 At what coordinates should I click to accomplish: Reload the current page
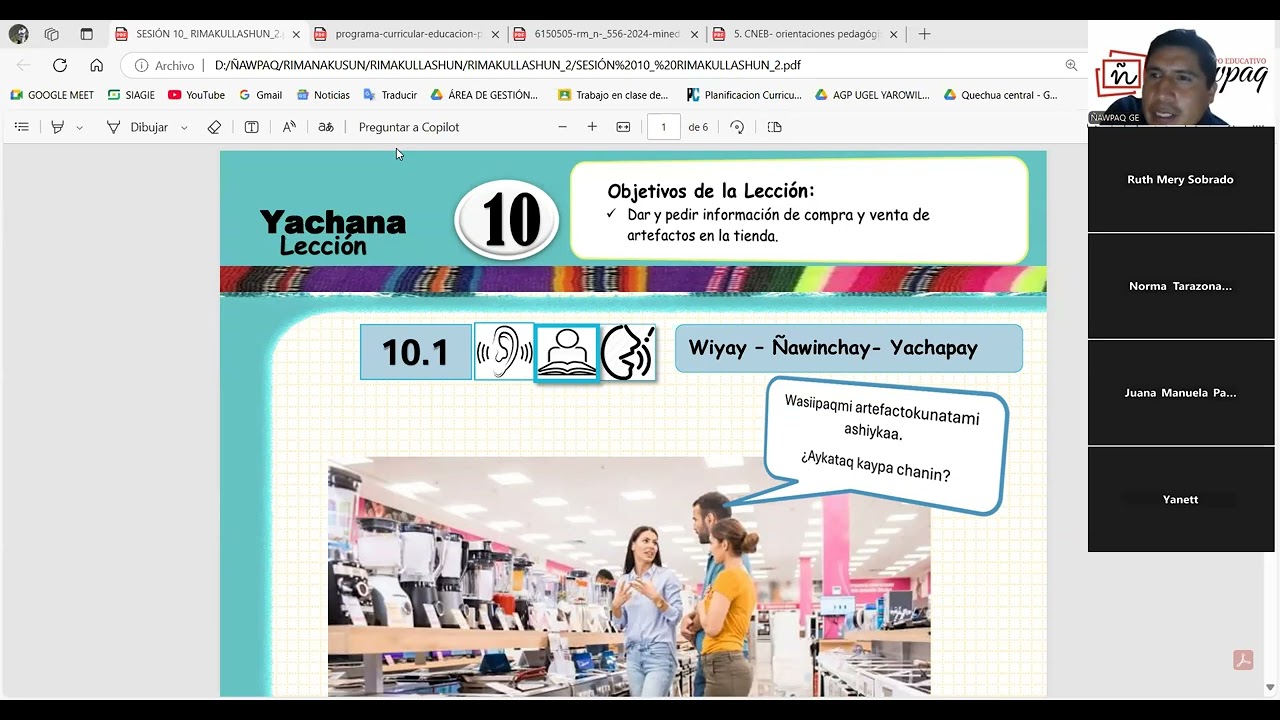pyautogui.click(x=60, y=65)
